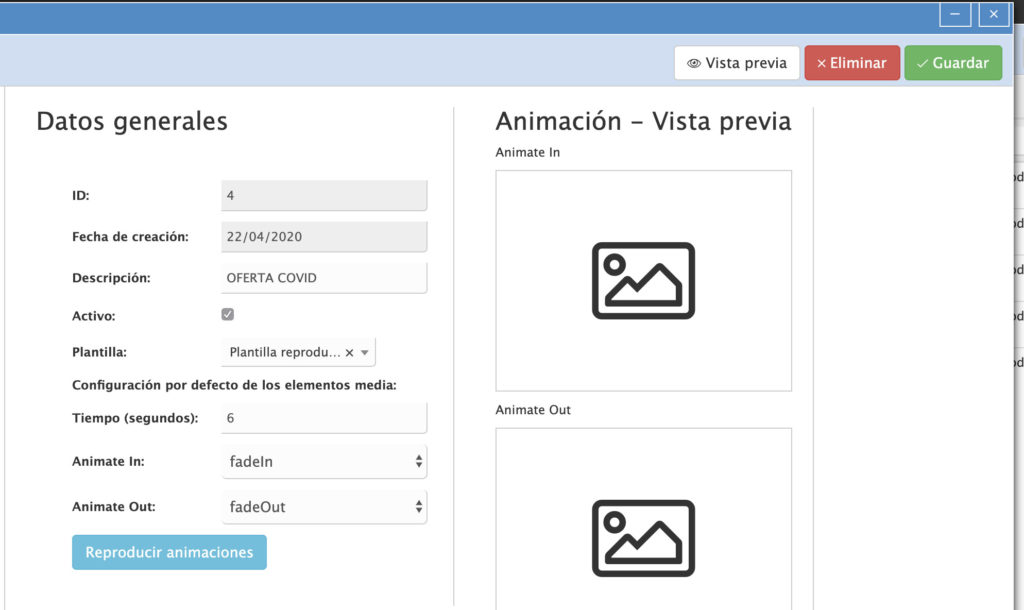1024x610 pixels.
Task: Clear the Plantilla selection with the x
Action: pos(349,353)
